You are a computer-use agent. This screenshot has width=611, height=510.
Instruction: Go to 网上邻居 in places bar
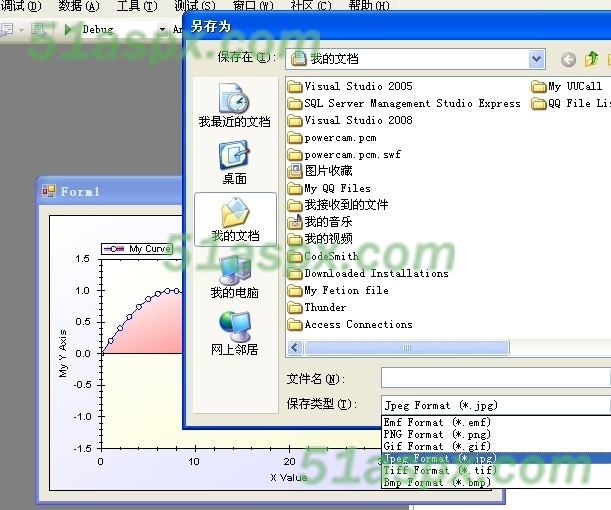[234, 334]
